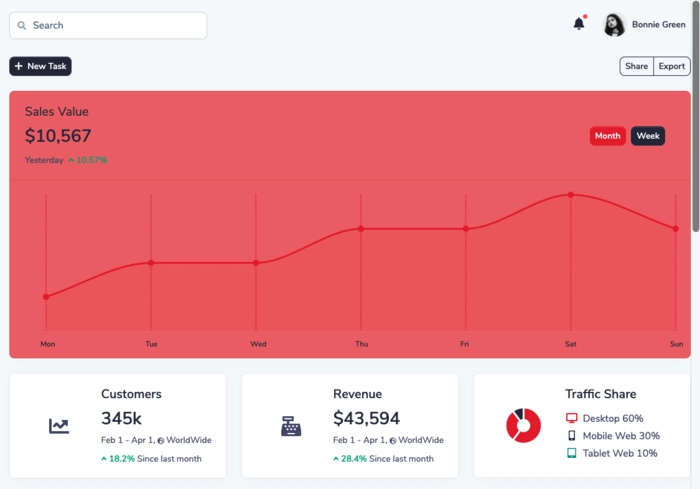Click the Tue data point on chart
This screenshot has width=700, height=489.
[151, 263]
